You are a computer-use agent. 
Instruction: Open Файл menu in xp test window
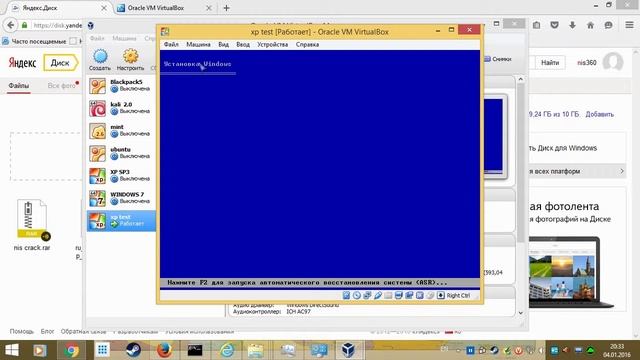171,44
